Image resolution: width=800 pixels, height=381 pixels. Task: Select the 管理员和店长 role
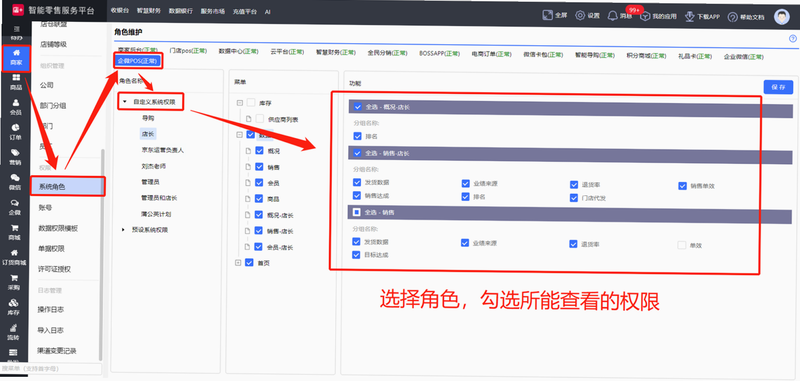(159, 197)
